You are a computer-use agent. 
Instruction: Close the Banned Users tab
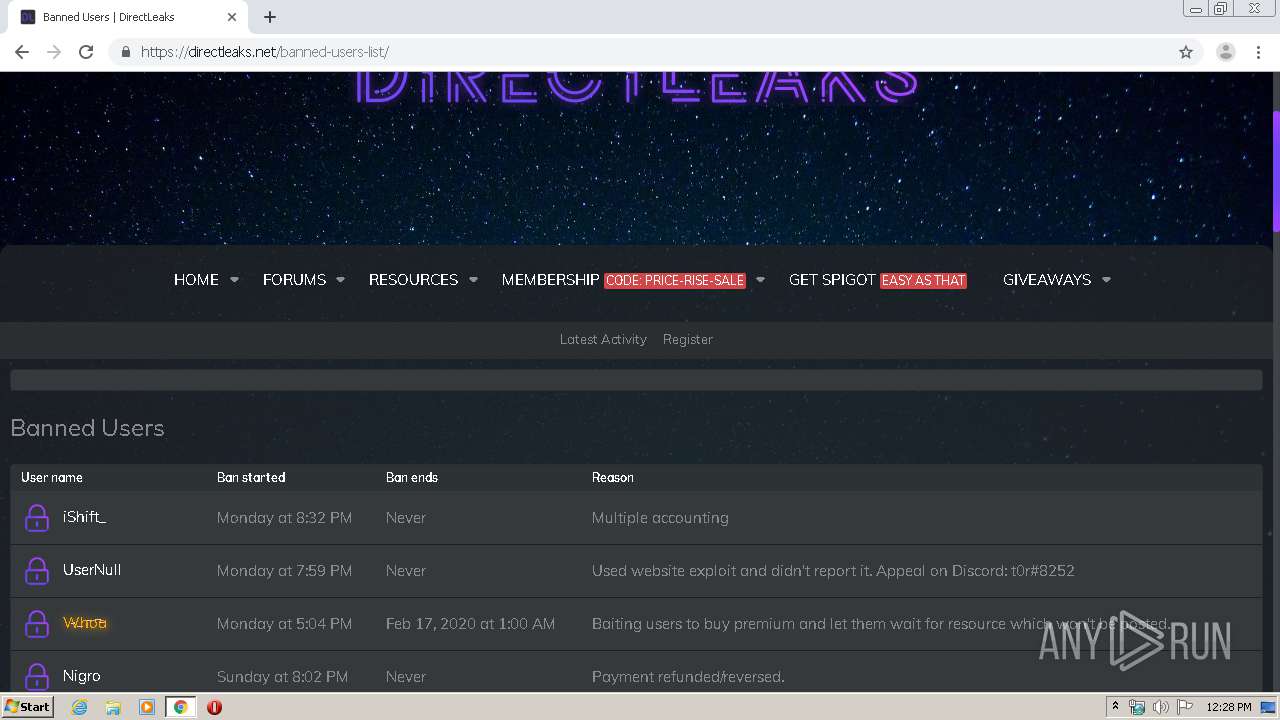coord(232,17)
